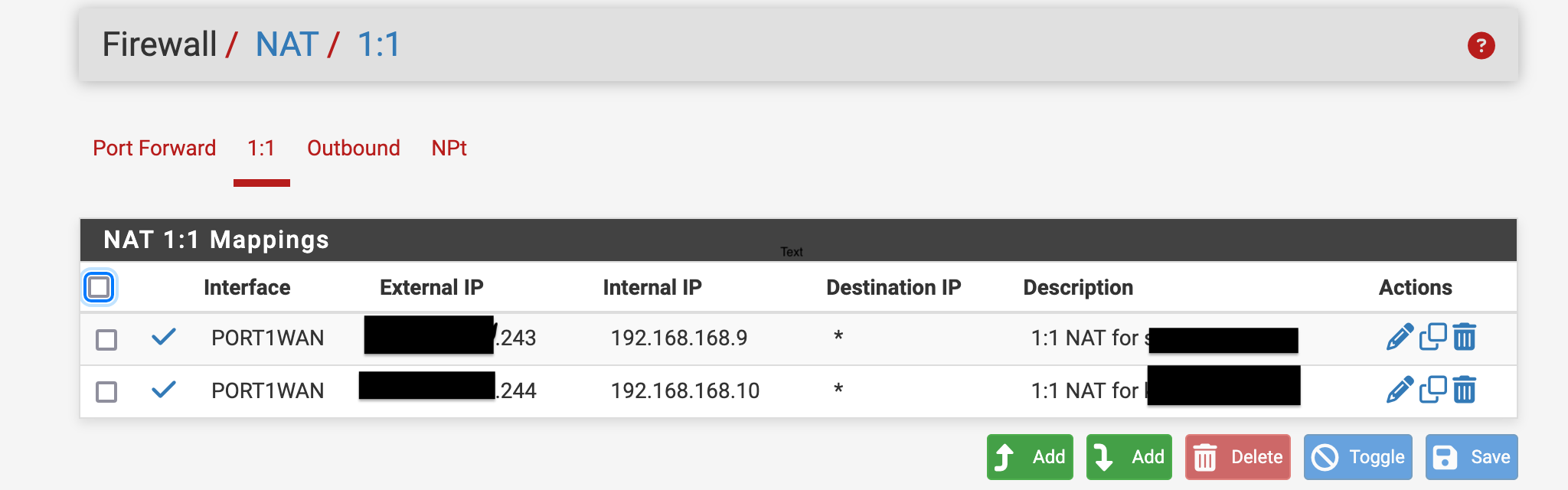The width and height of the screenshot is (1568, 490).
Task: Open the red help question mark icon
Action: 1481,45
